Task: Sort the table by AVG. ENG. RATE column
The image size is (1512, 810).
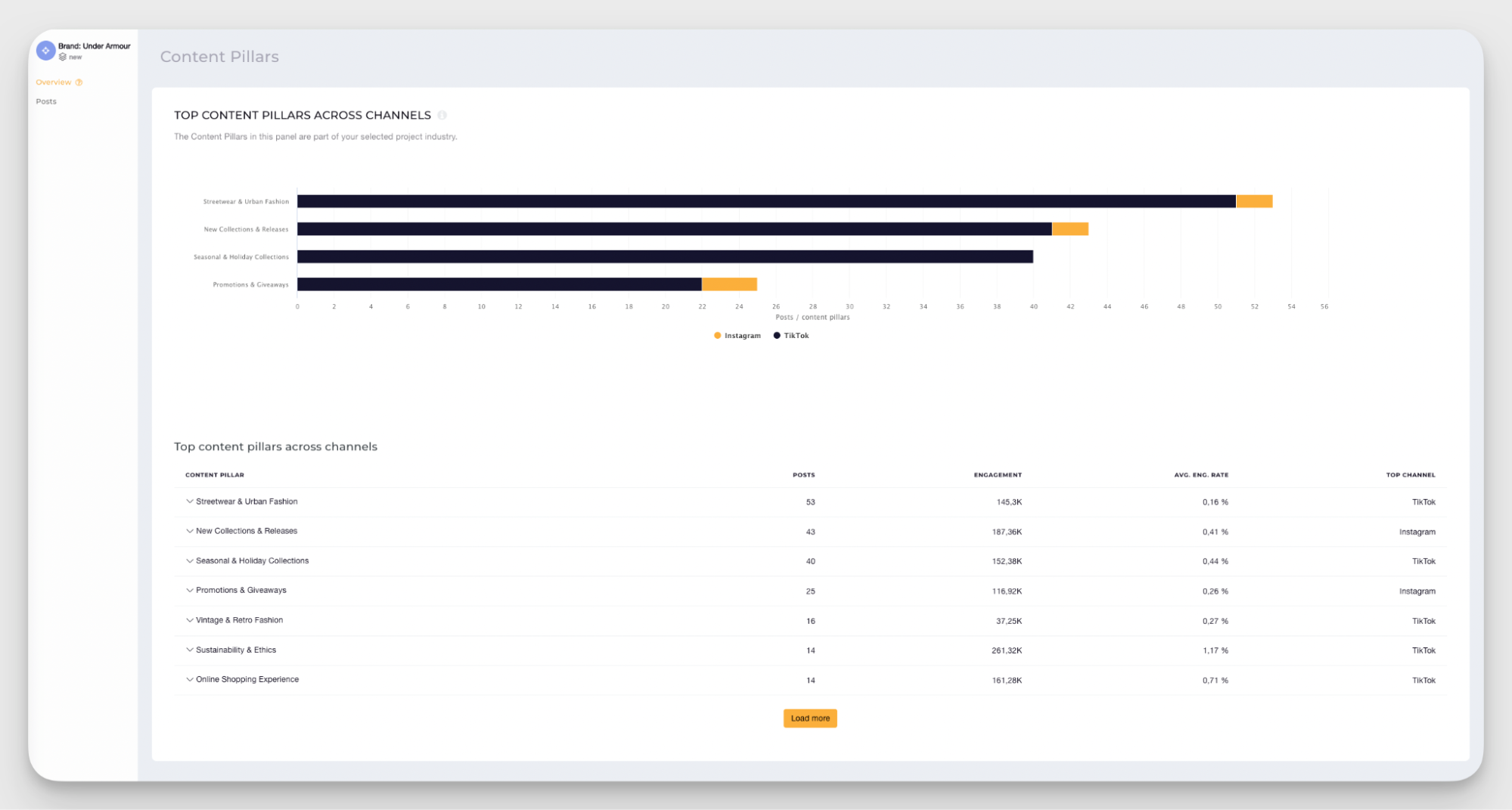Action: [1200, 475]
